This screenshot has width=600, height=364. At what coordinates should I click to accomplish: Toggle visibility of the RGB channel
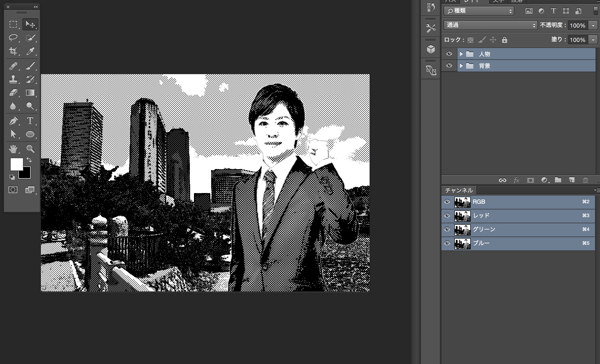[447, 202]
